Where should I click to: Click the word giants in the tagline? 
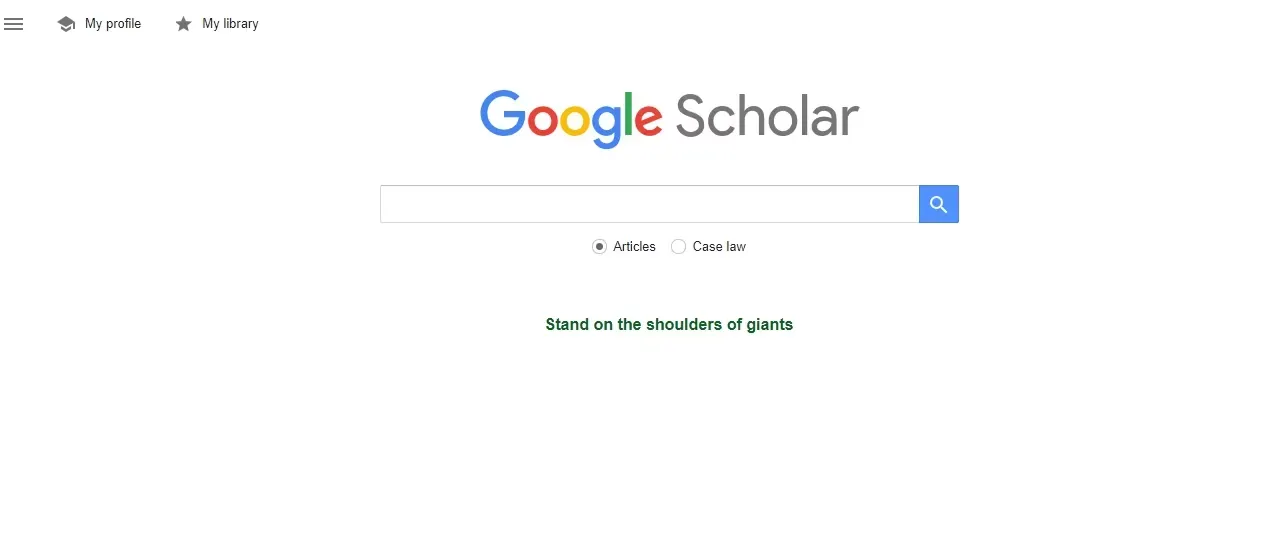(769, 324)
